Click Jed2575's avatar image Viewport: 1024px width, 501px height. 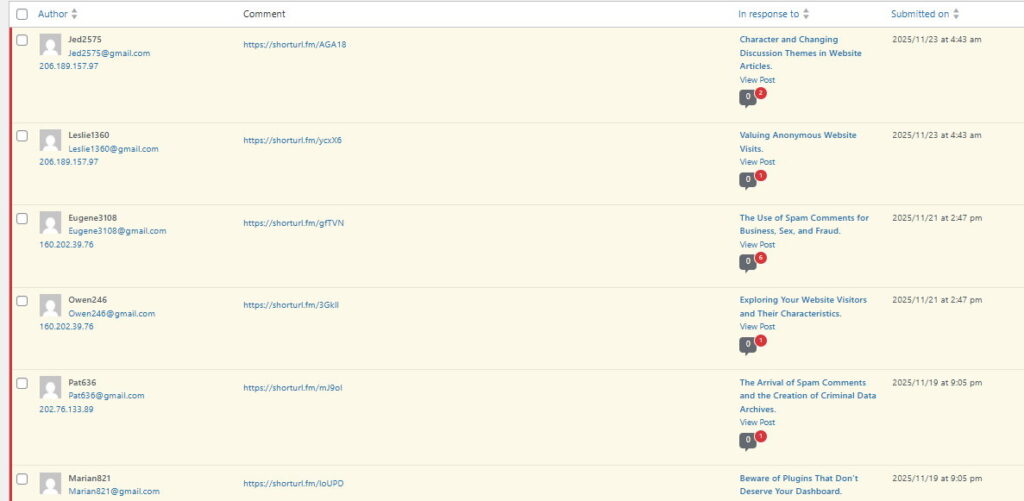click(x=50, y=45)
